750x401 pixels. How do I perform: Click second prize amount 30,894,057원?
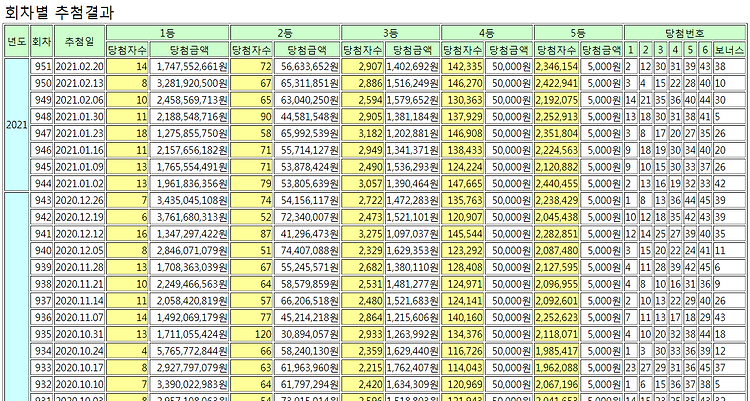[307, 334]
